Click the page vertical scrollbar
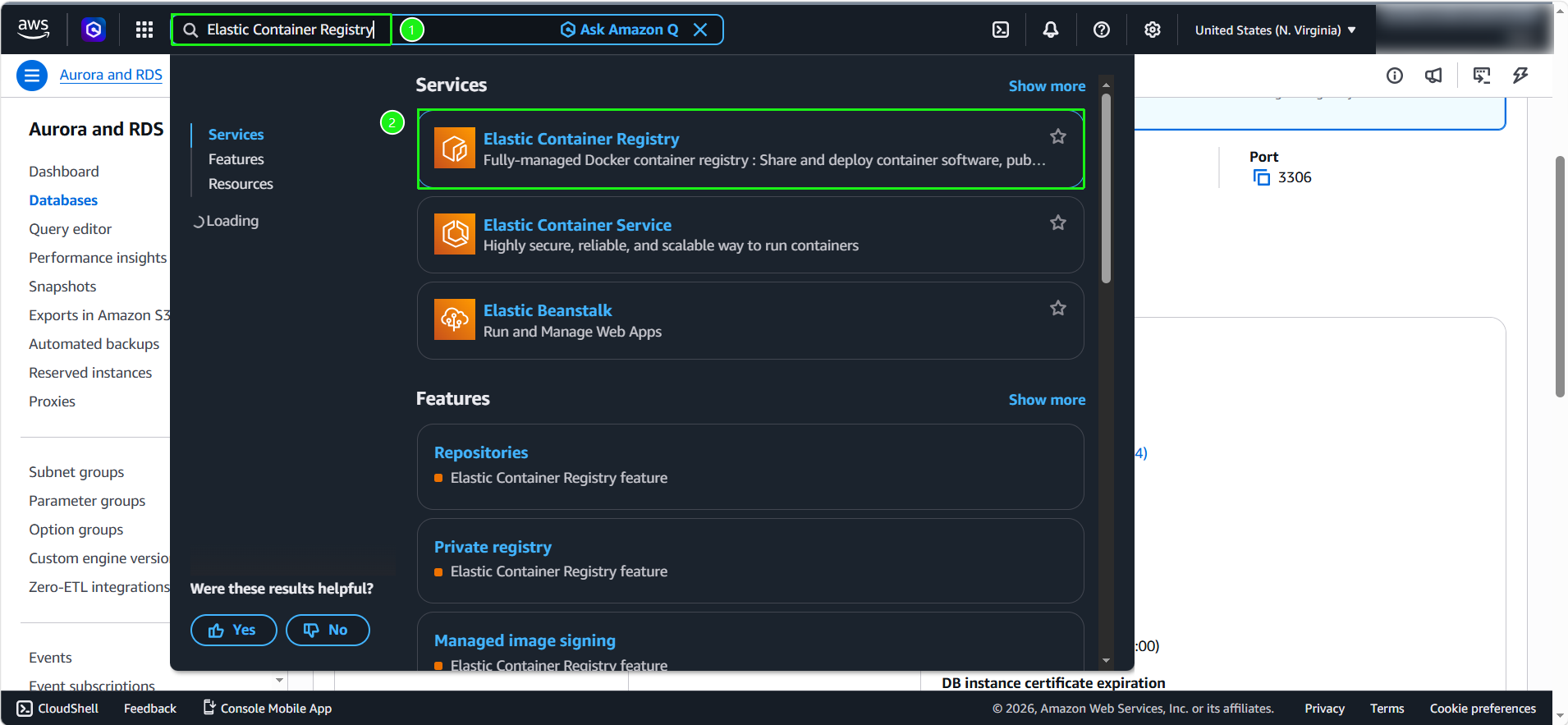This screenshot has height=725, width=1568. (1560, 276)
